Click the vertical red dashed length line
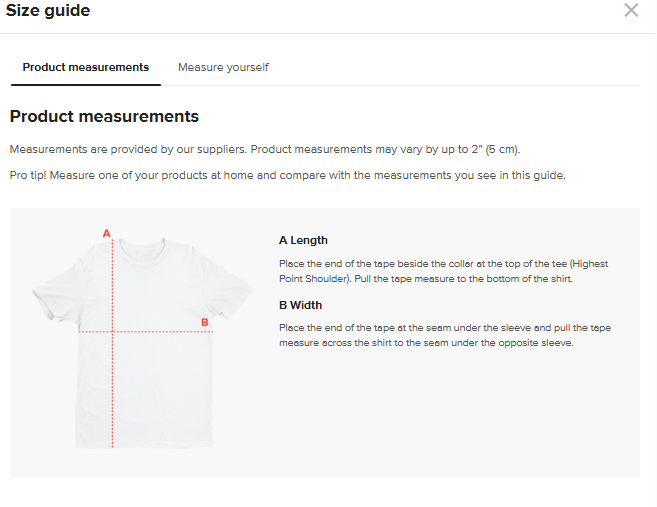Screen dimensions: 657x507 coord(113,390)
